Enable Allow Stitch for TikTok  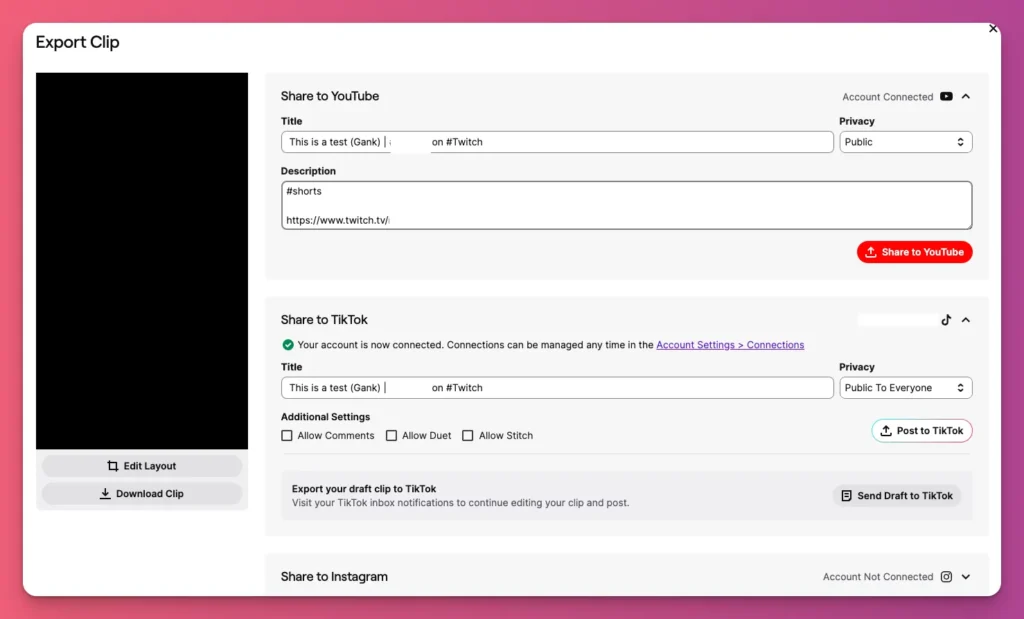468,435
